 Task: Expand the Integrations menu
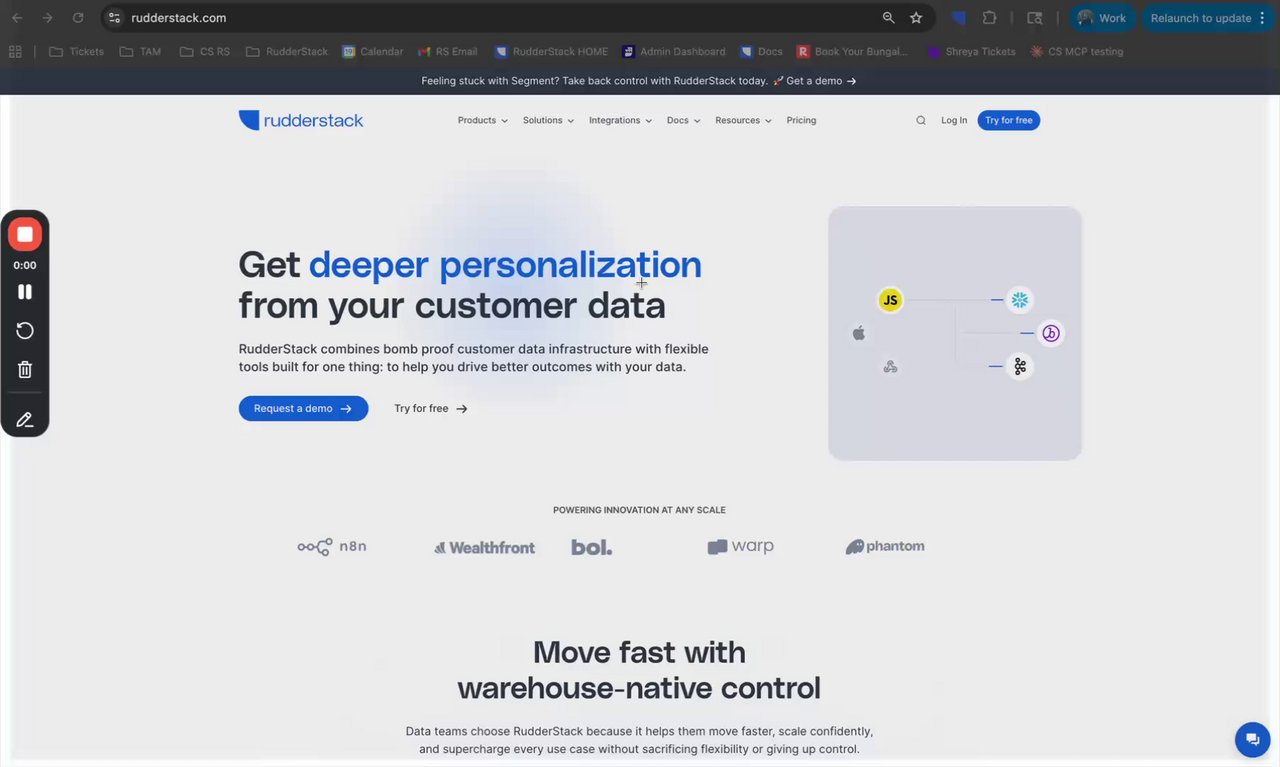point(620,120)
